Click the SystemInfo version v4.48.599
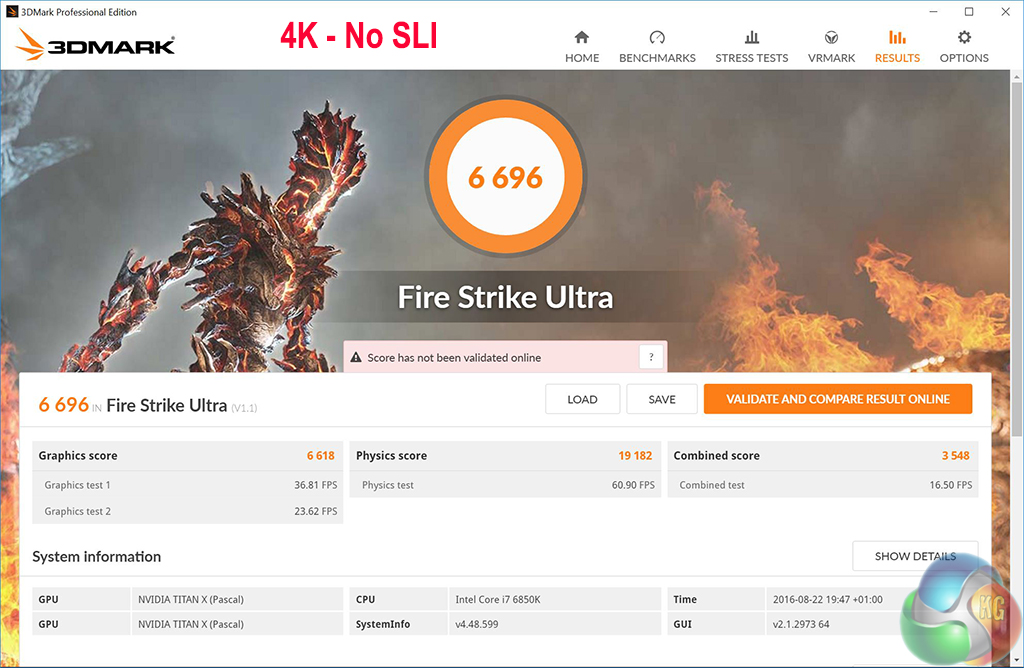The image size is (1024, 668). 477,624
